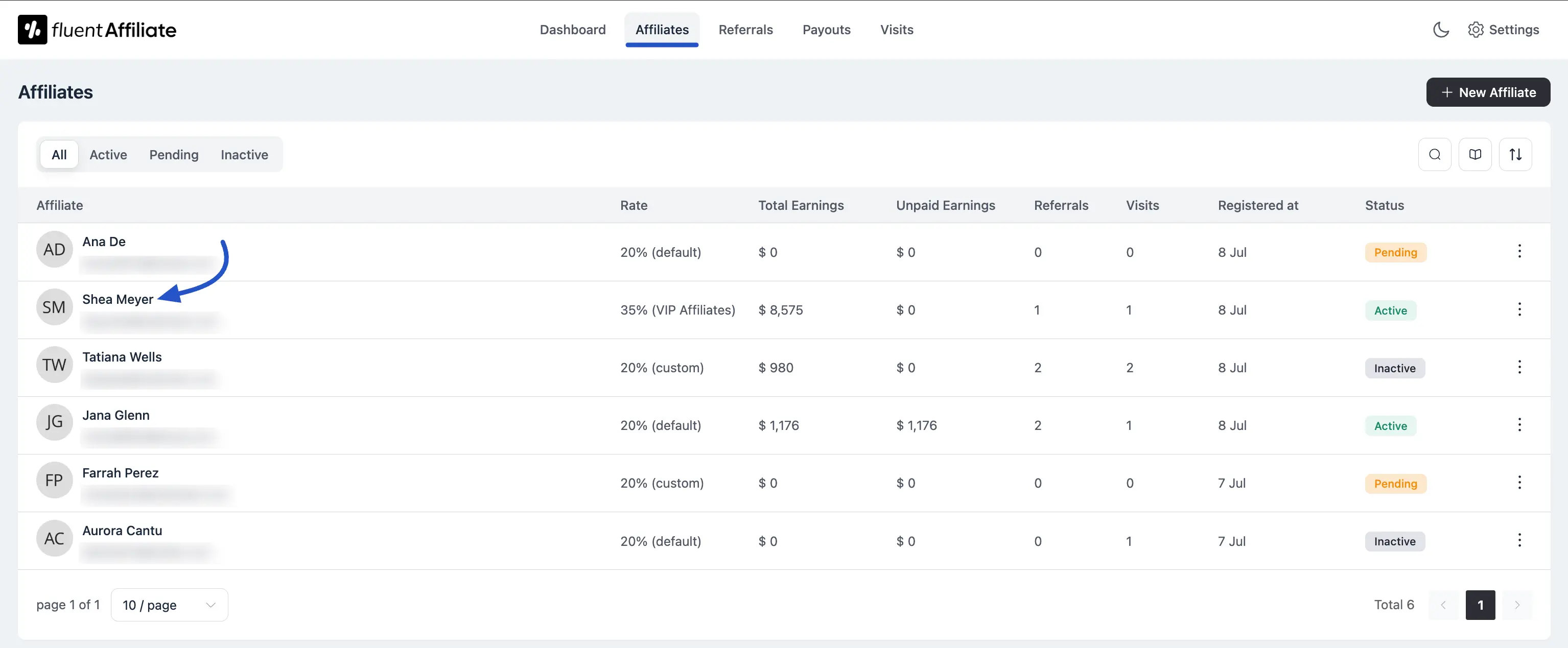Click the previous page chevron
The width and height of the screenshot is (1568, 648).
coord(1443,605)
